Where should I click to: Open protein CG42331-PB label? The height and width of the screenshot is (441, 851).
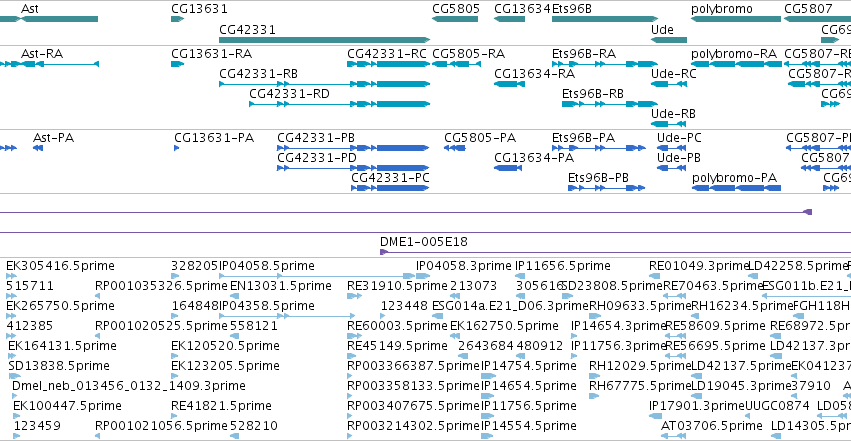pos(316,138)
